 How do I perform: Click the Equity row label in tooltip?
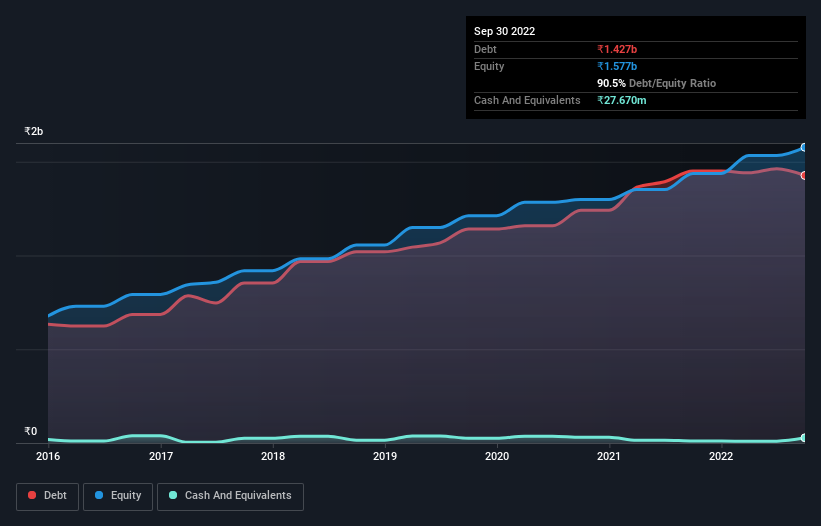click(489, 66)
